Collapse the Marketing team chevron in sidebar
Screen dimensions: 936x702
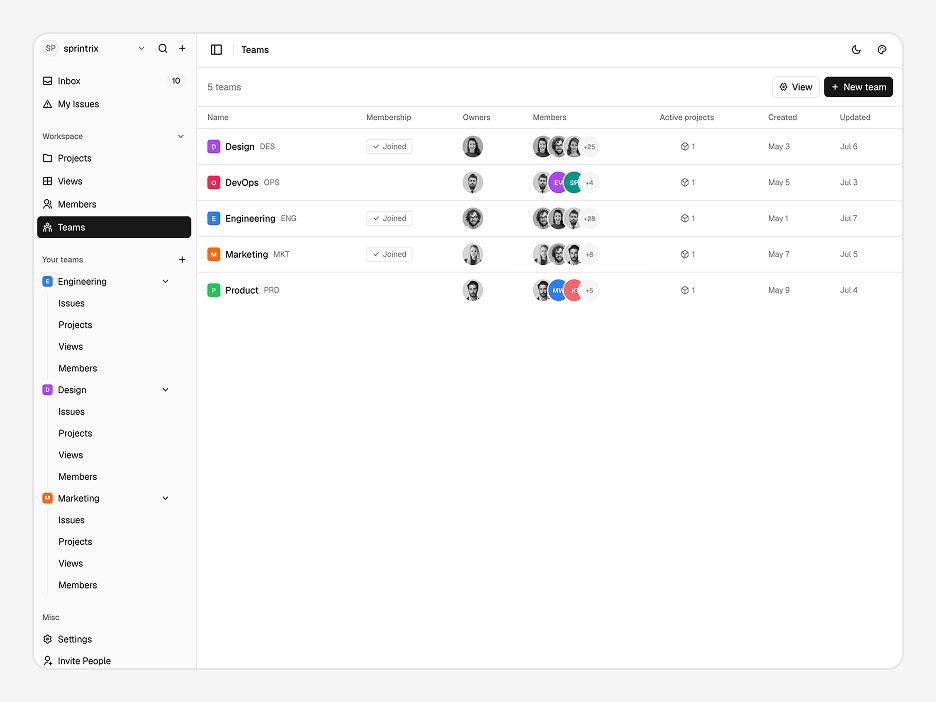pyautogui.click(x=165, y=498)
